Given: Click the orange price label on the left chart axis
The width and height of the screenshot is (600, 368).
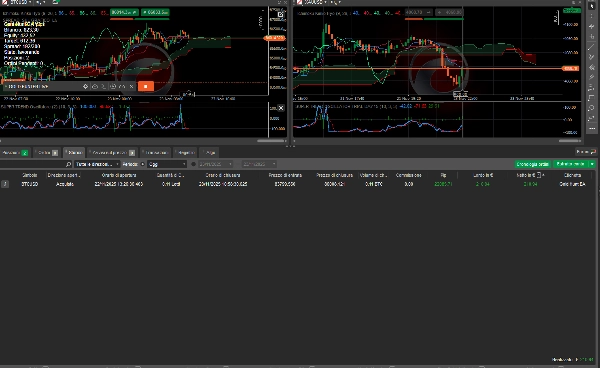Looking at the screenshot, I should [275, 38].
